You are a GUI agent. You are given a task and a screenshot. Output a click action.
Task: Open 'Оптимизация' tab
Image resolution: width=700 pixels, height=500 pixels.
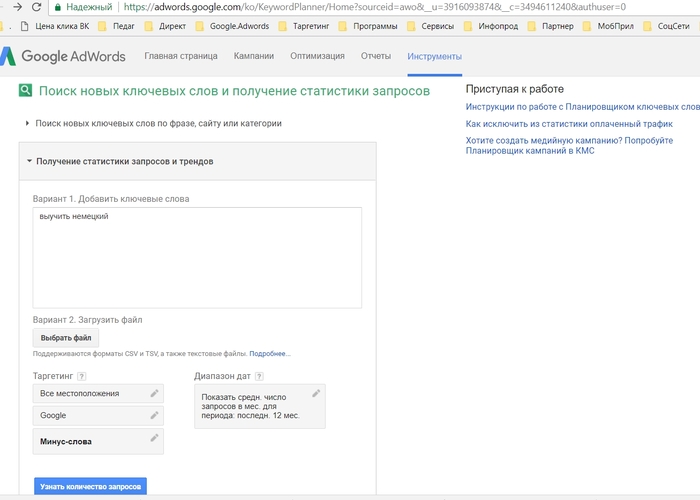pos(317,56)
